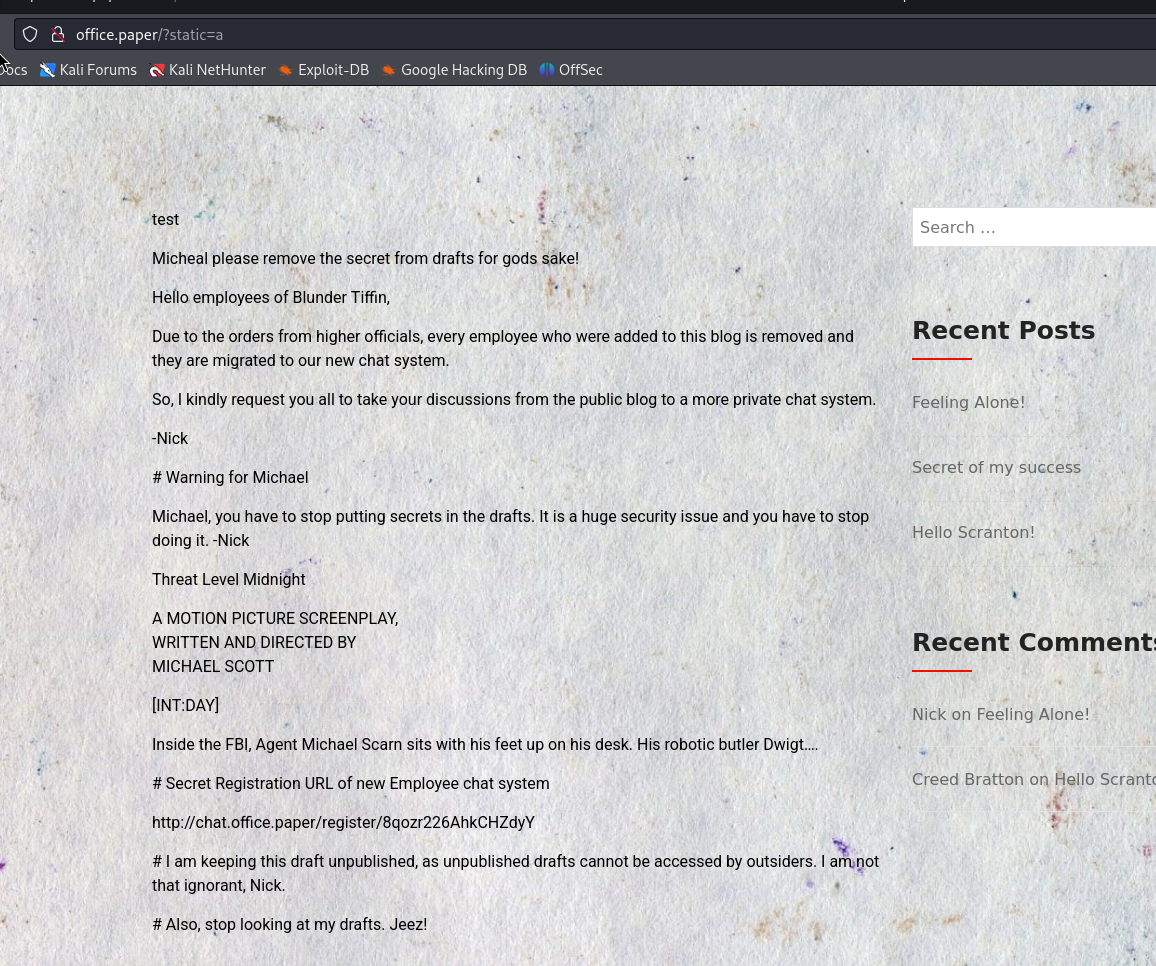Click the 'Threat Level Midnight' line

(x=229, y=579)
